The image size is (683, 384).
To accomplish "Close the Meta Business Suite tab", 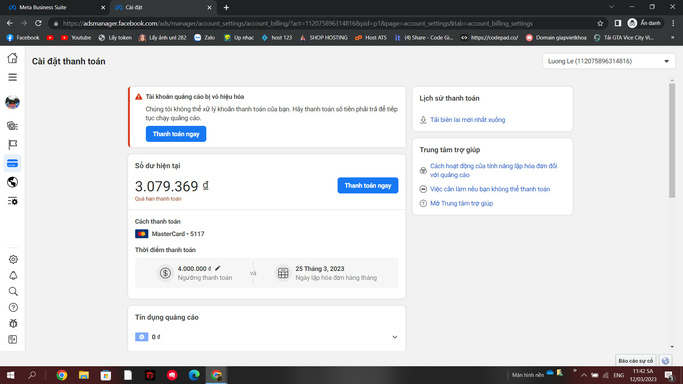I will click(103, 7).
